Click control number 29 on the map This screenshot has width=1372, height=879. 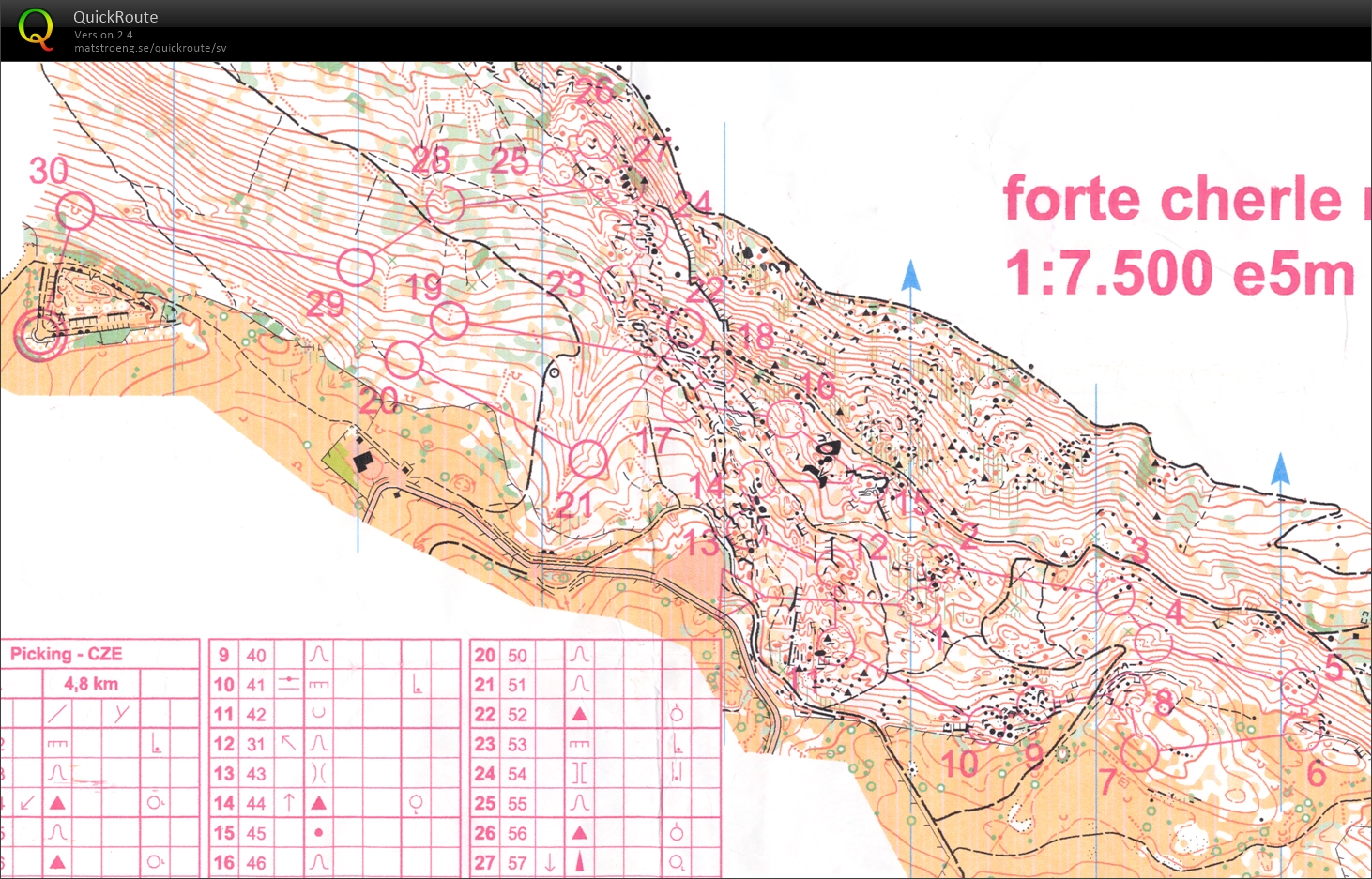click(x=325, y=304)
